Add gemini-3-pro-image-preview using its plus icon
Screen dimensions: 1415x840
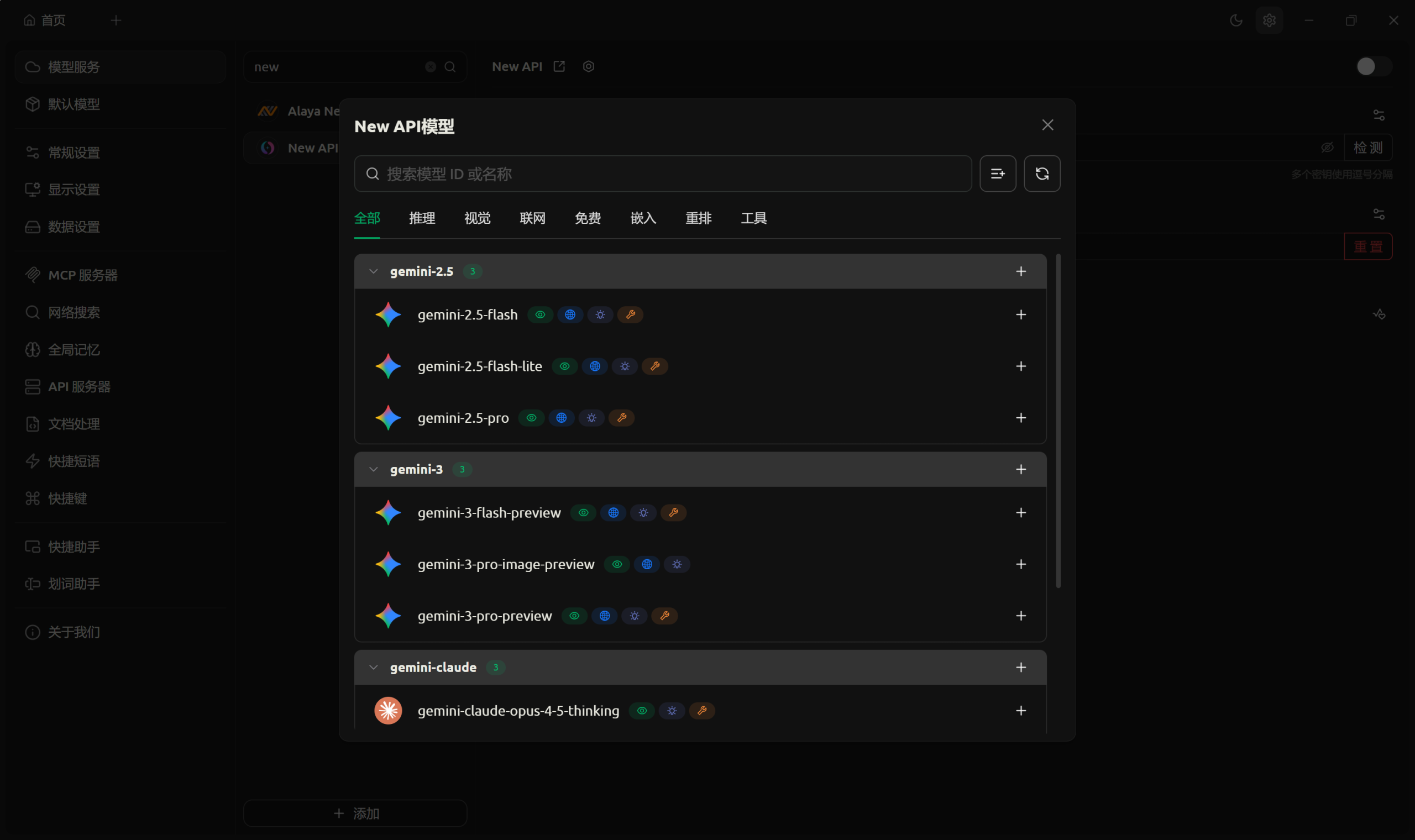tap(1020, 564)
